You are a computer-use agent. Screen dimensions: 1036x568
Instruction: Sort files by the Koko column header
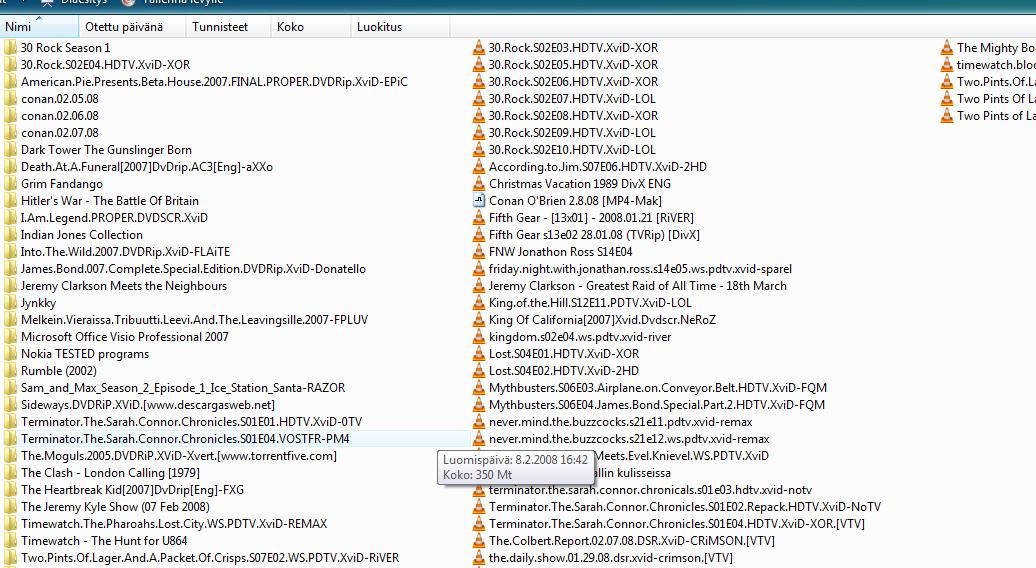point(311,26)
